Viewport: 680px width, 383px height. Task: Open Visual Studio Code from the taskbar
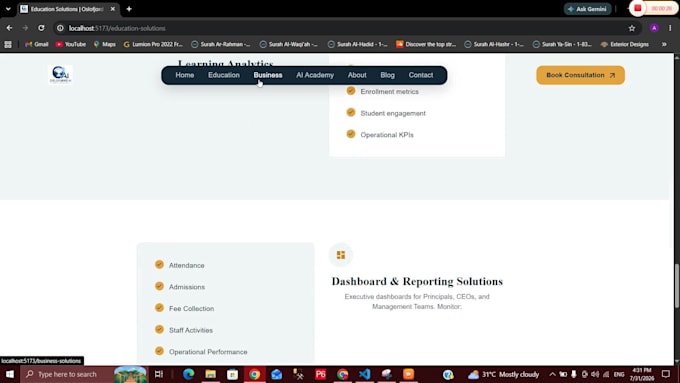point(364,374)
